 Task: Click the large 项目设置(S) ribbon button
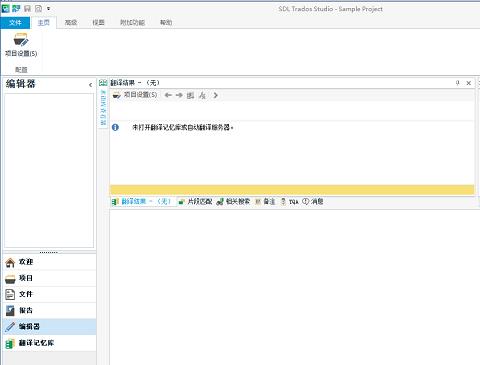click(21, 45)
